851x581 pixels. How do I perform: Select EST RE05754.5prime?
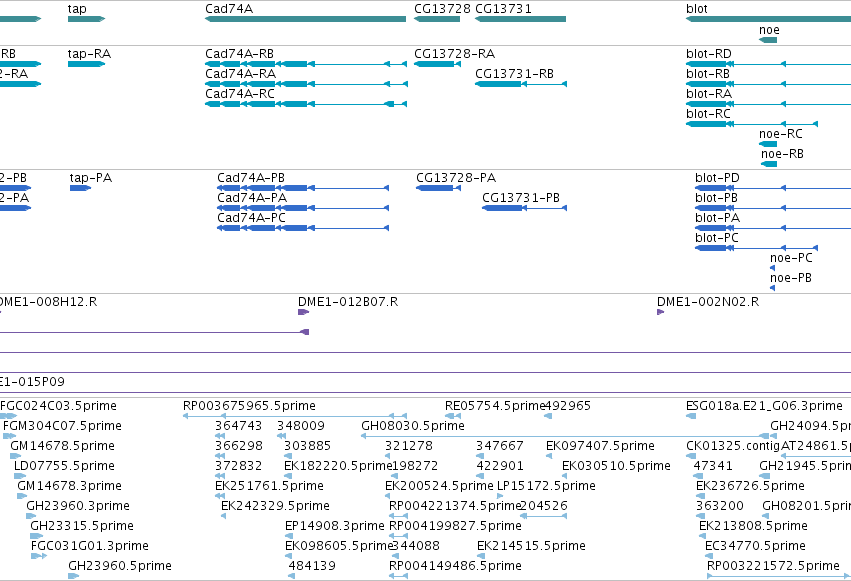pyautogui.click(x=453, y=416)
